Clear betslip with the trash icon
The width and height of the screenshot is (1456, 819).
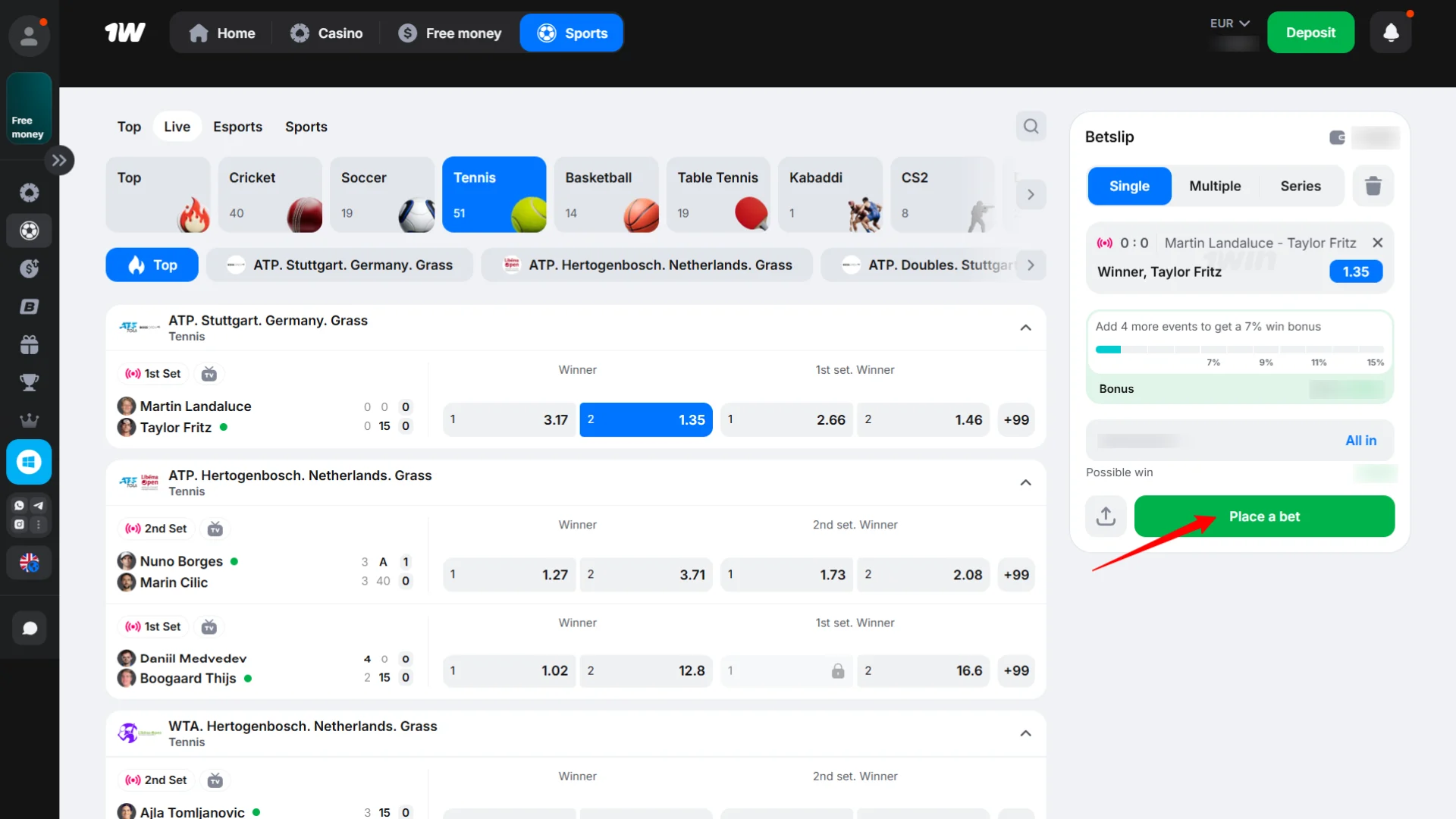[x=1373, y=186]
